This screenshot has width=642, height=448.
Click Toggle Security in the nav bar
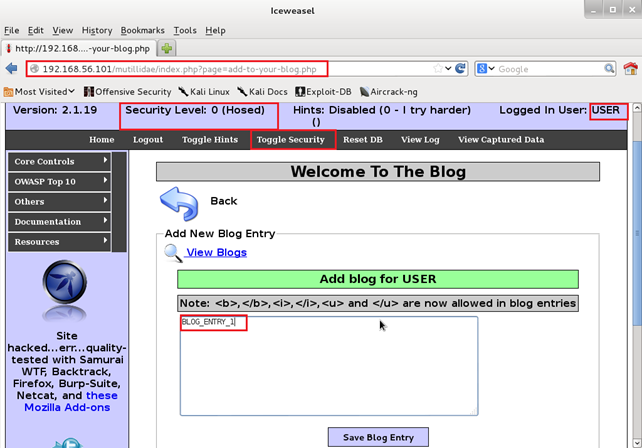coord(290,140)
